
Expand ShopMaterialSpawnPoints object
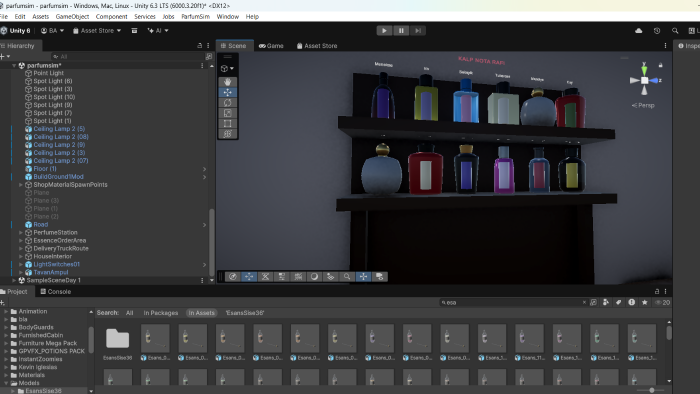(x=21, y=185)
